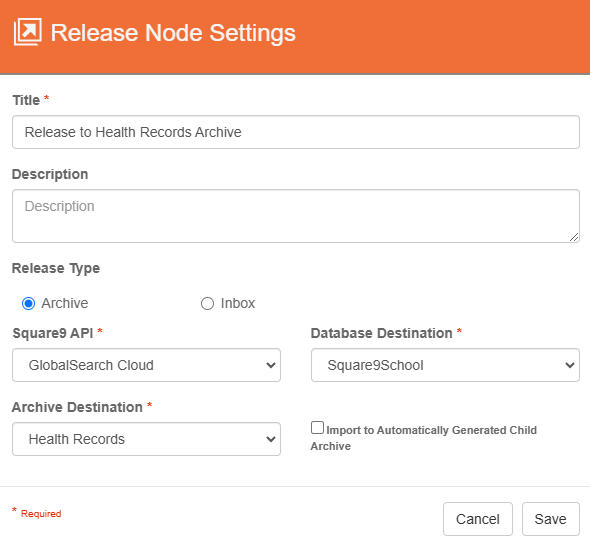The height and width of the screenshot is (547, 590).
Task: Click the Database Destination chevron arrow
Action: pyautogui.click(x=570, y=365)
